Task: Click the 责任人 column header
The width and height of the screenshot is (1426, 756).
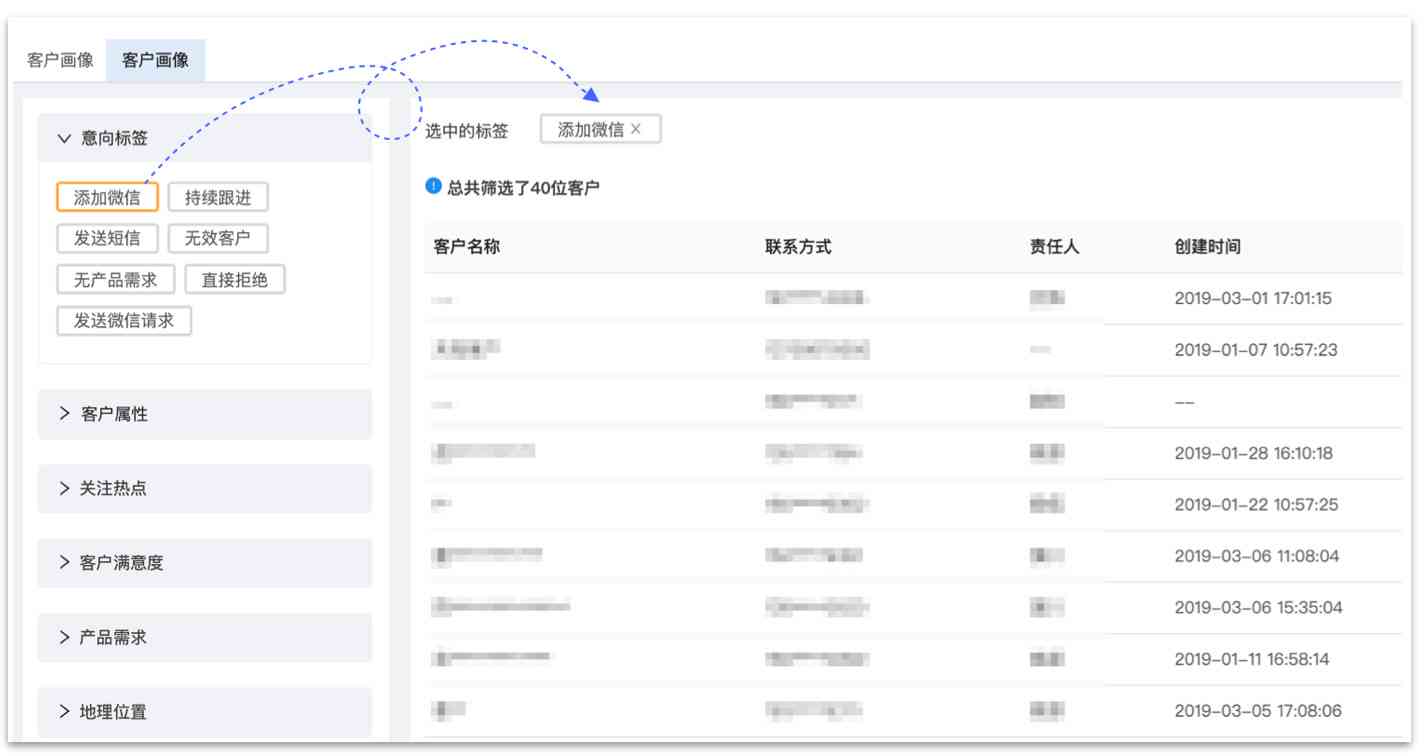Action: click(x=1055, y=247)
